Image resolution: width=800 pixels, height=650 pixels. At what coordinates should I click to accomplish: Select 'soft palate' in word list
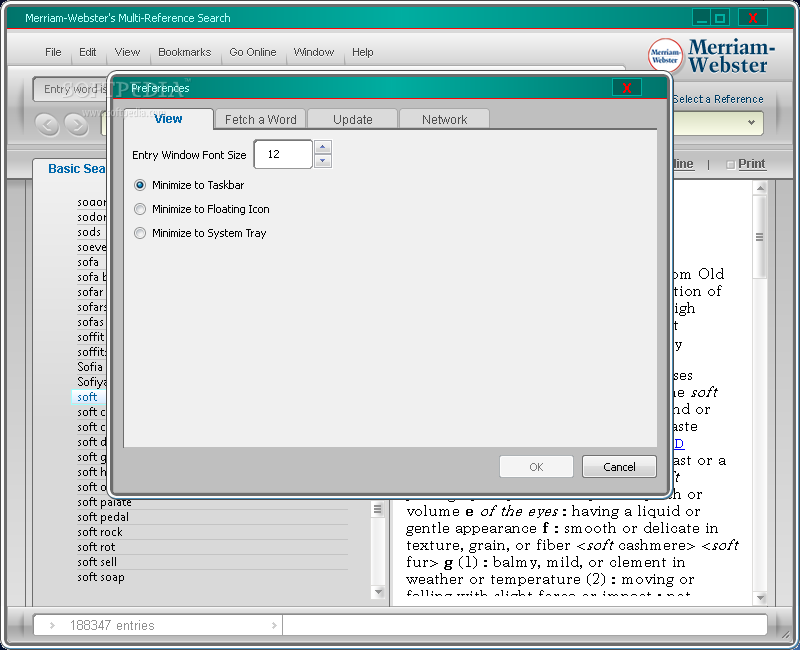pos(105,502)
